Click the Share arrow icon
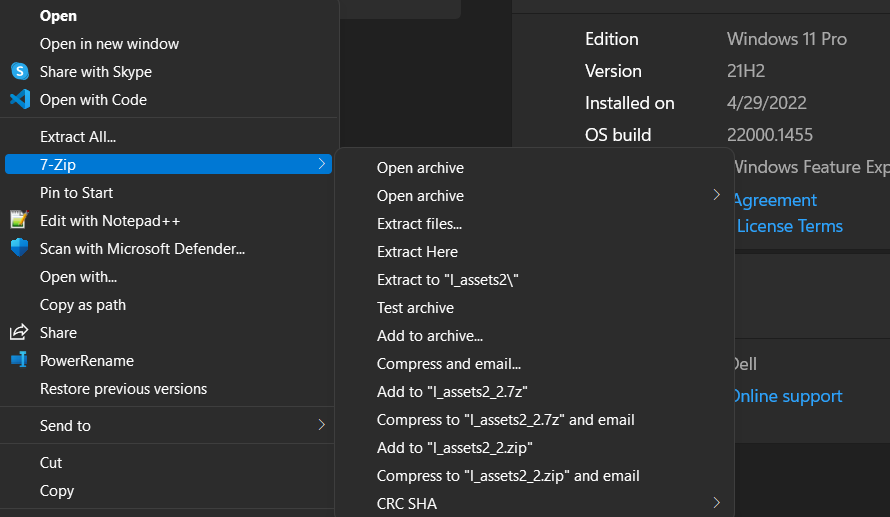The height and width of the screenshot is (517, 890). [x=19, y=332]
